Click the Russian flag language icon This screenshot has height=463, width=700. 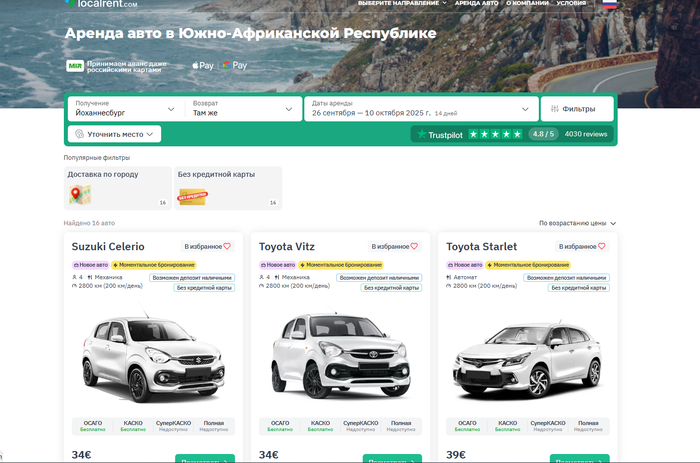(x=609, y=4)
